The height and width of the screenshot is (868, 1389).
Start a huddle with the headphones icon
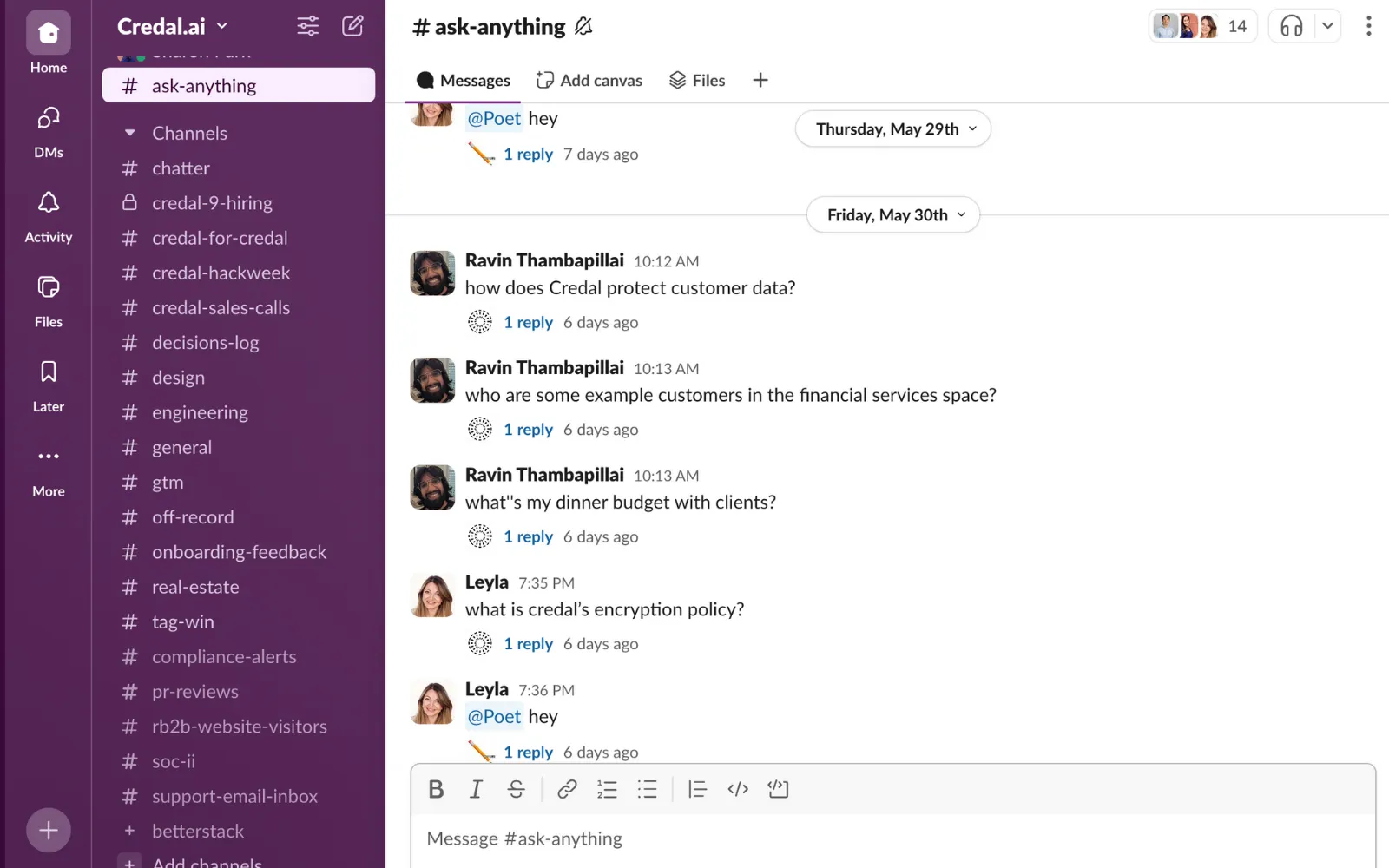(x=1291, y=26)
